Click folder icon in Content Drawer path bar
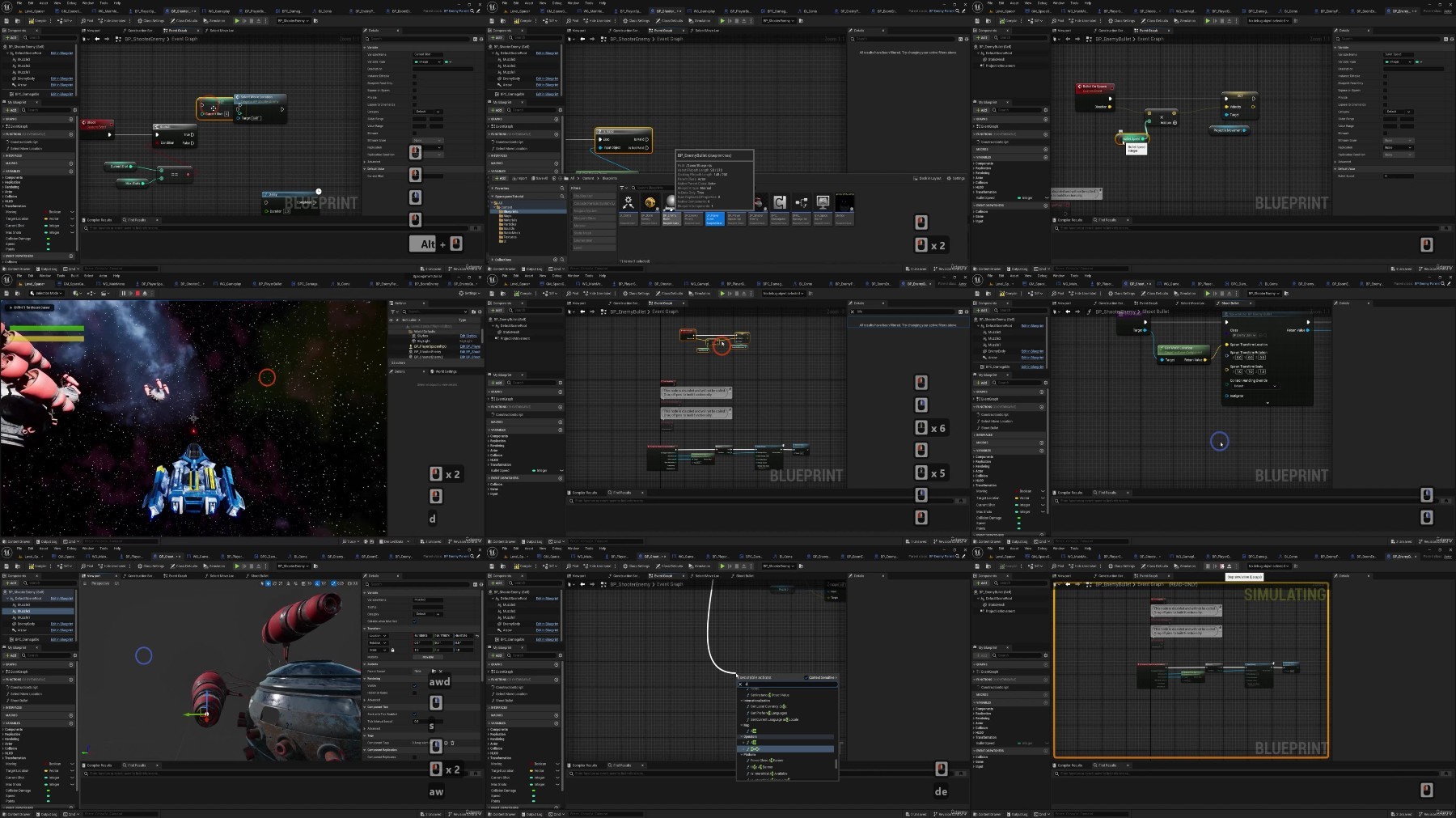This screenshot has width=1456, height=818. (x=566, y=178)
